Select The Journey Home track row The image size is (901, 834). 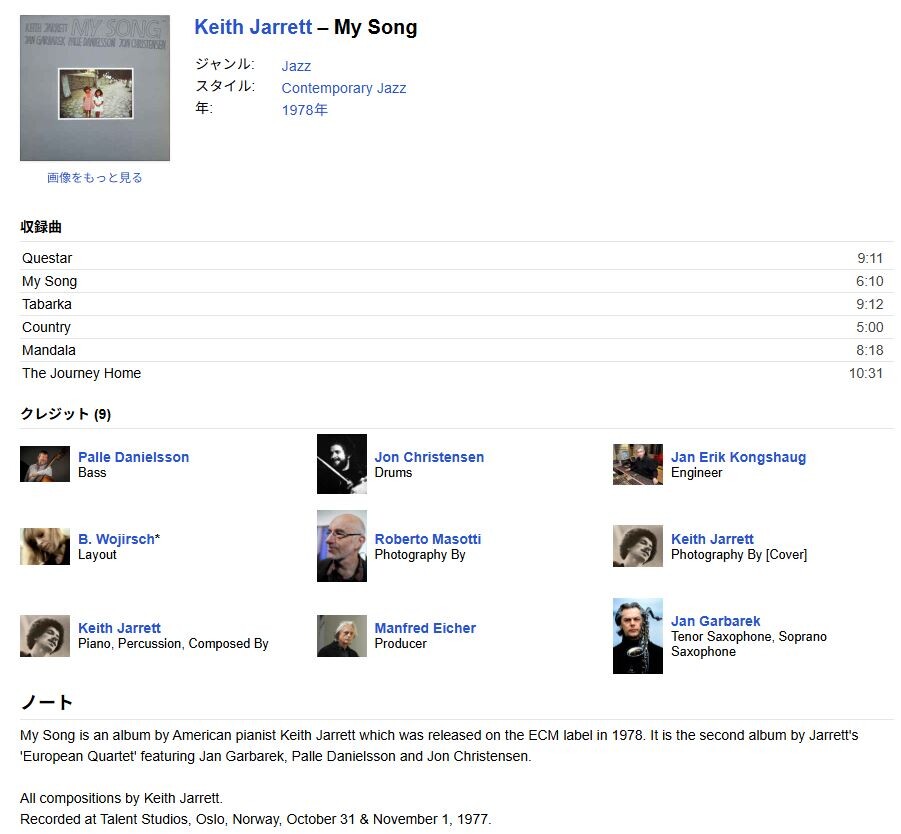click(457, 373)
